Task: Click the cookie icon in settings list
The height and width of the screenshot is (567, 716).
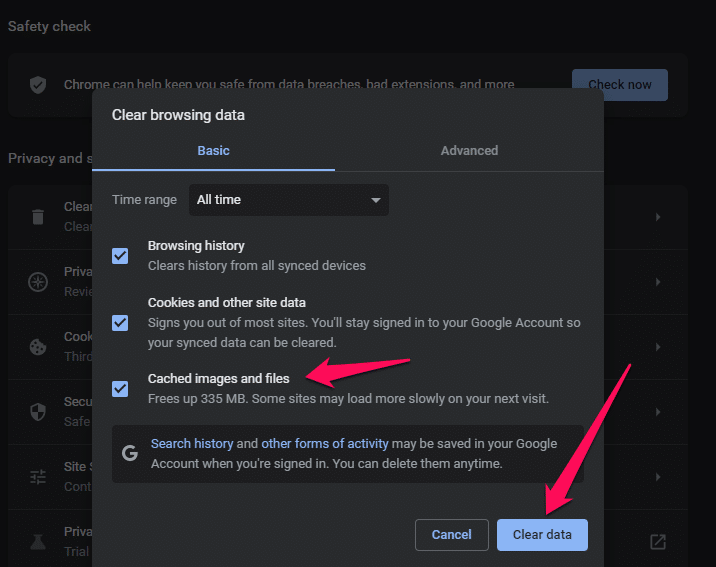Action: (x=38, y=347)
